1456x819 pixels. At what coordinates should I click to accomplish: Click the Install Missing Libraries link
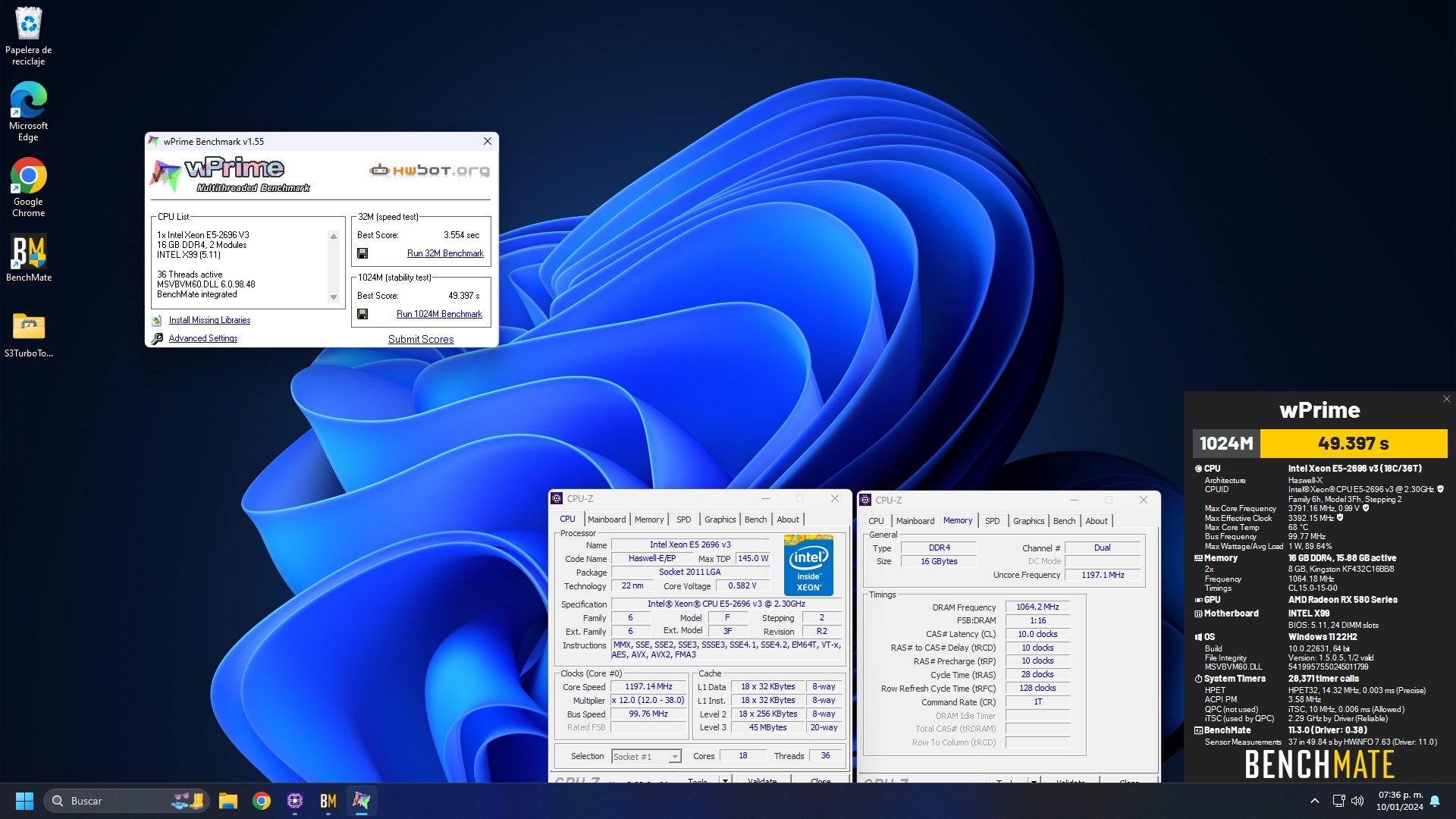click(209, 321)
